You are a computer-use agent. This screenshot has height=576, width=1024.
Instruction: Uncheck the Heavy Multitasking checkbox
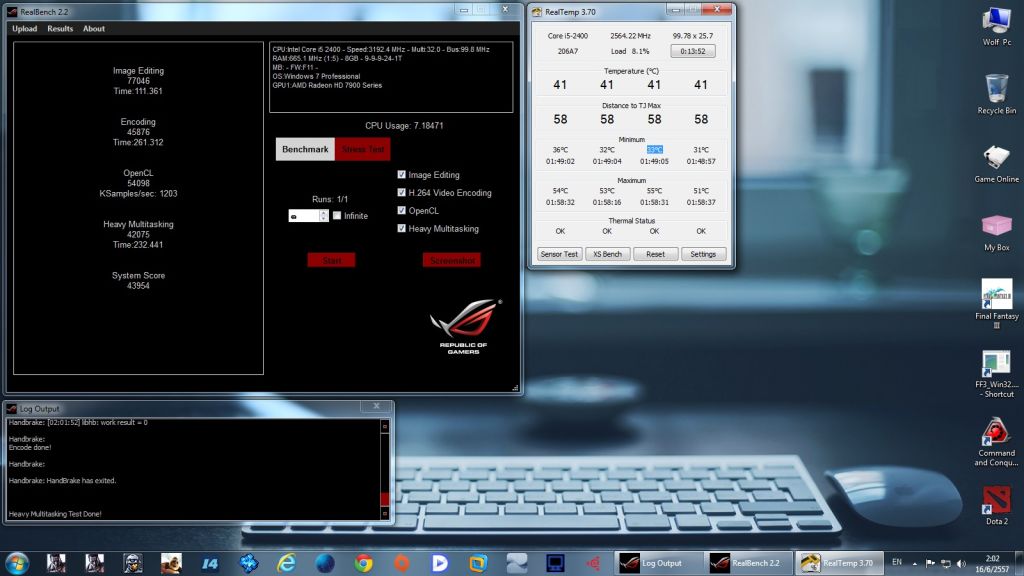pyautogui.click(x=402, y=229)
